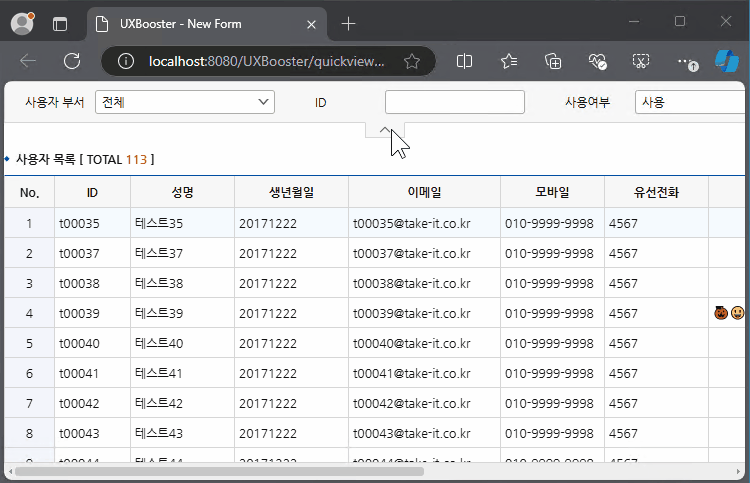This screenshot has height=483, width=750.
Task: Sort by the 성명 column header
Action: click(182, 192)
